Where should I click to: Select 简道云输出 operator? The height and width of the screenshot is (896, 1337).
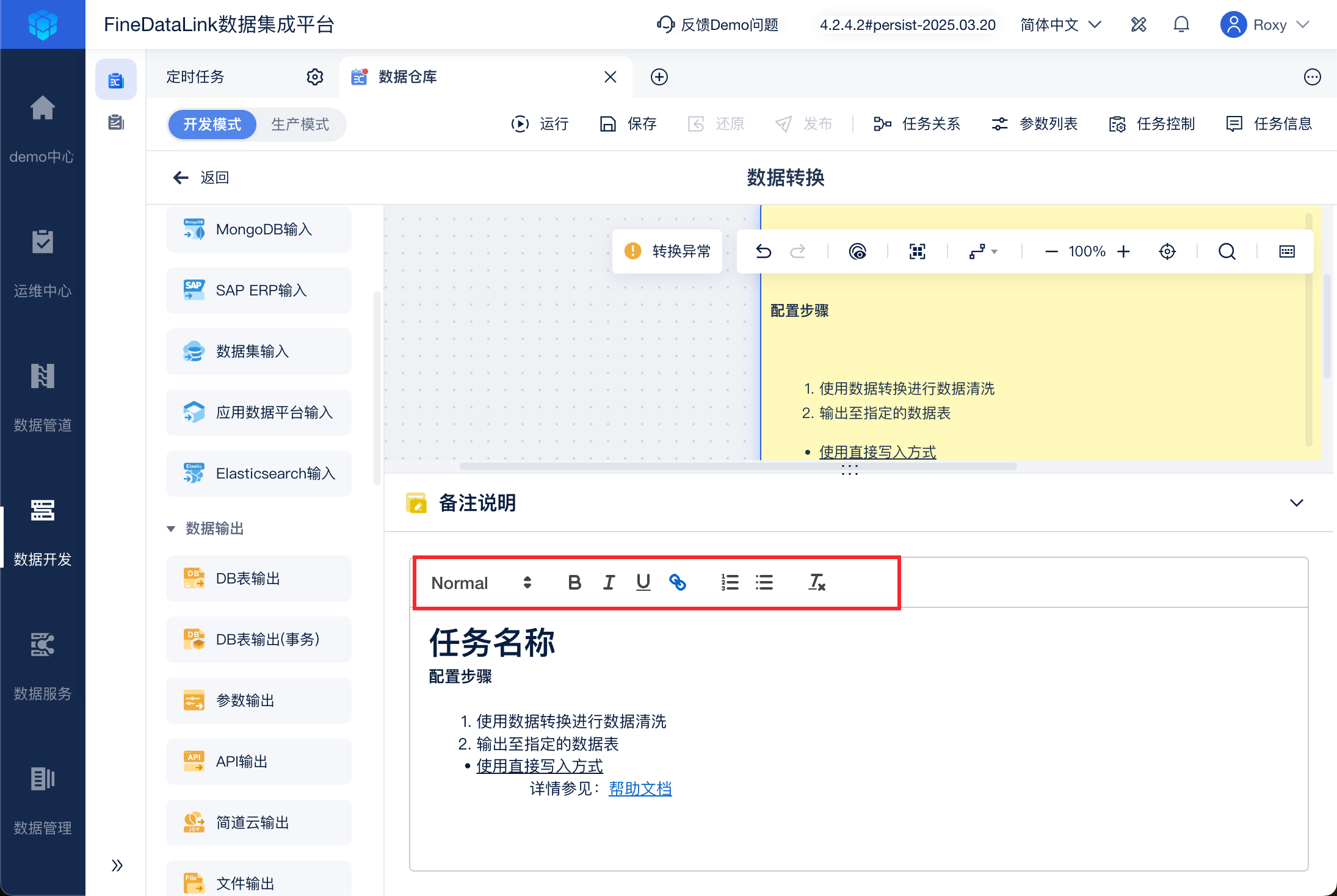pos(259,823)
